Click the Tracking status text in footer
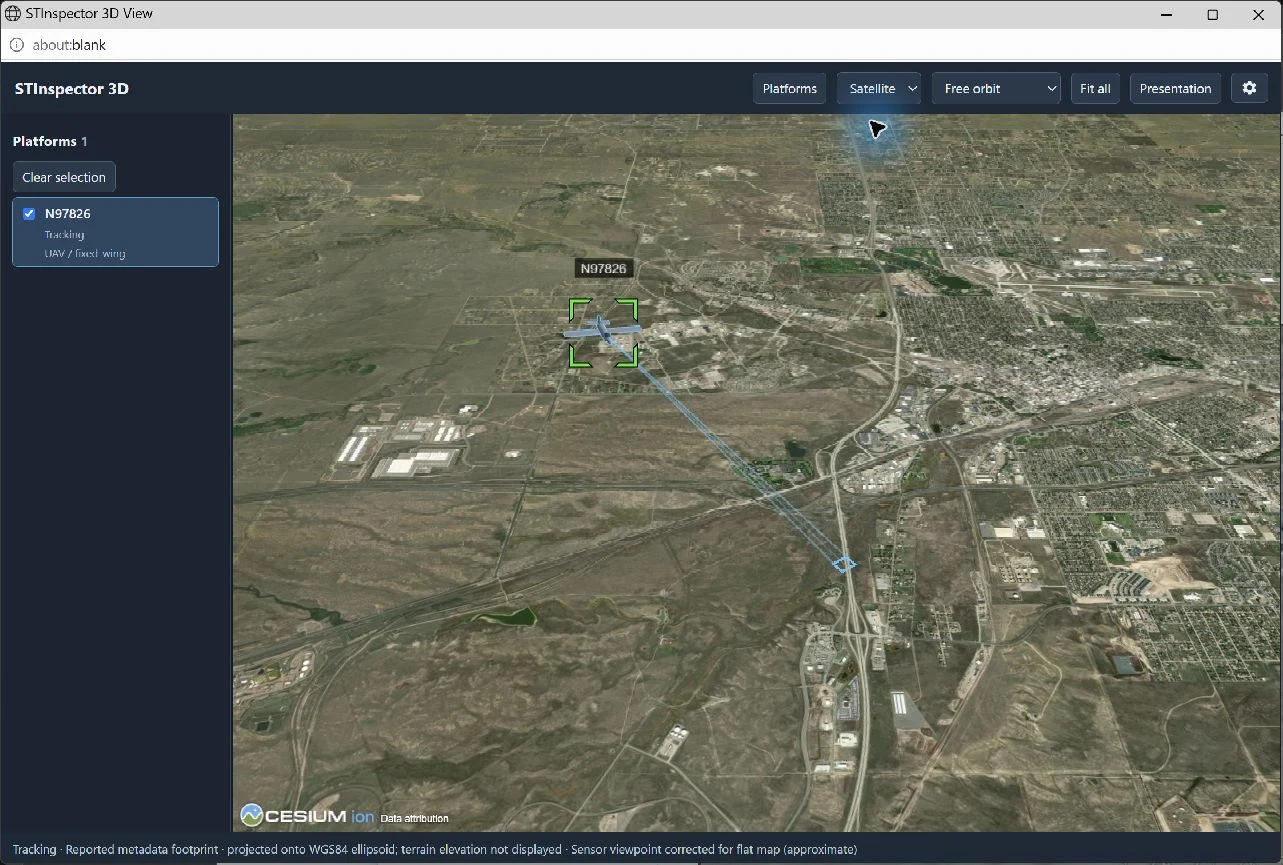This screenshot has width=1283, height=865. (34, 850)
